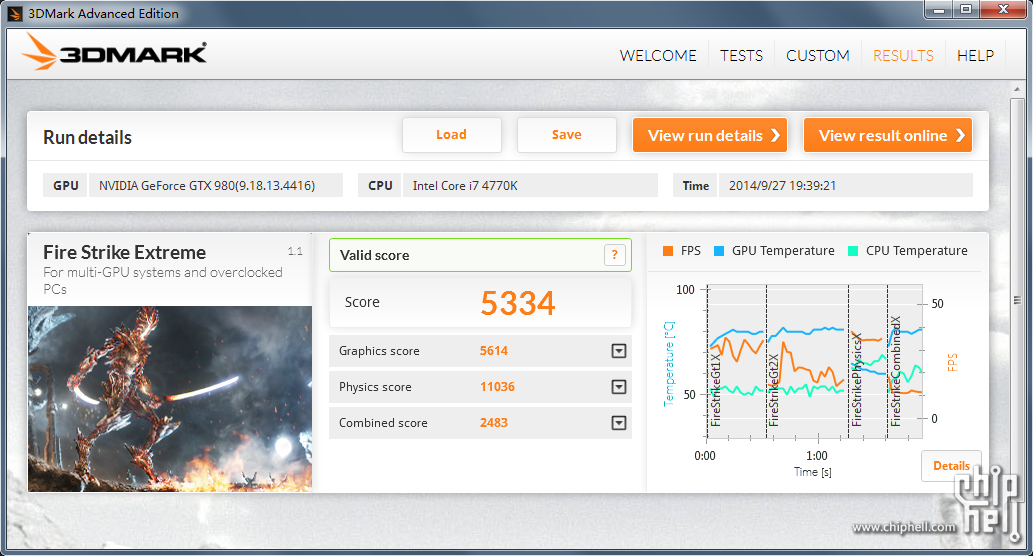
Task: Click the Fire Strike Extreme title
Action: [x=125, y=252]
